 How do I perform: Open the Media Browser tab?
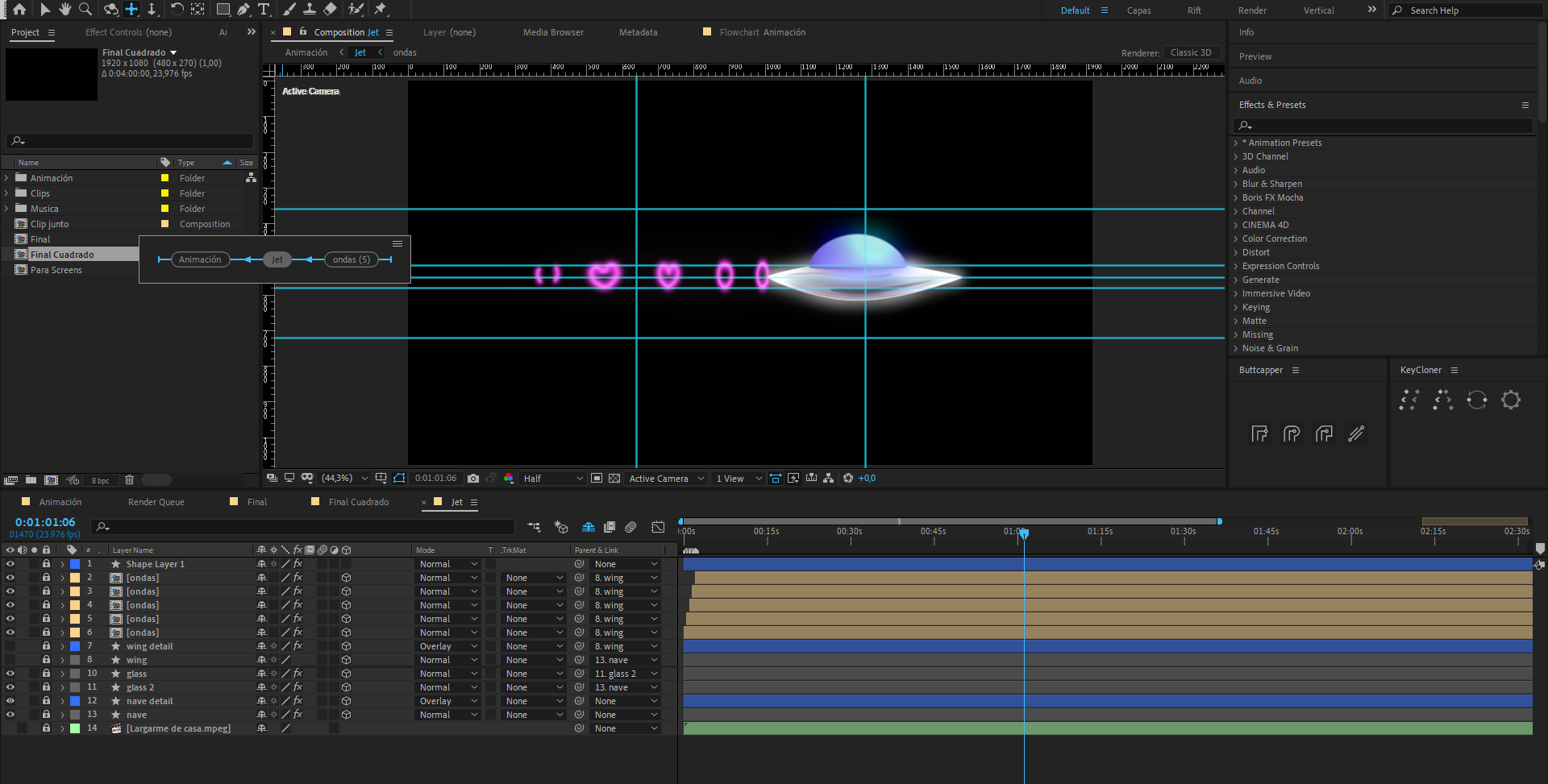[553, 32]
